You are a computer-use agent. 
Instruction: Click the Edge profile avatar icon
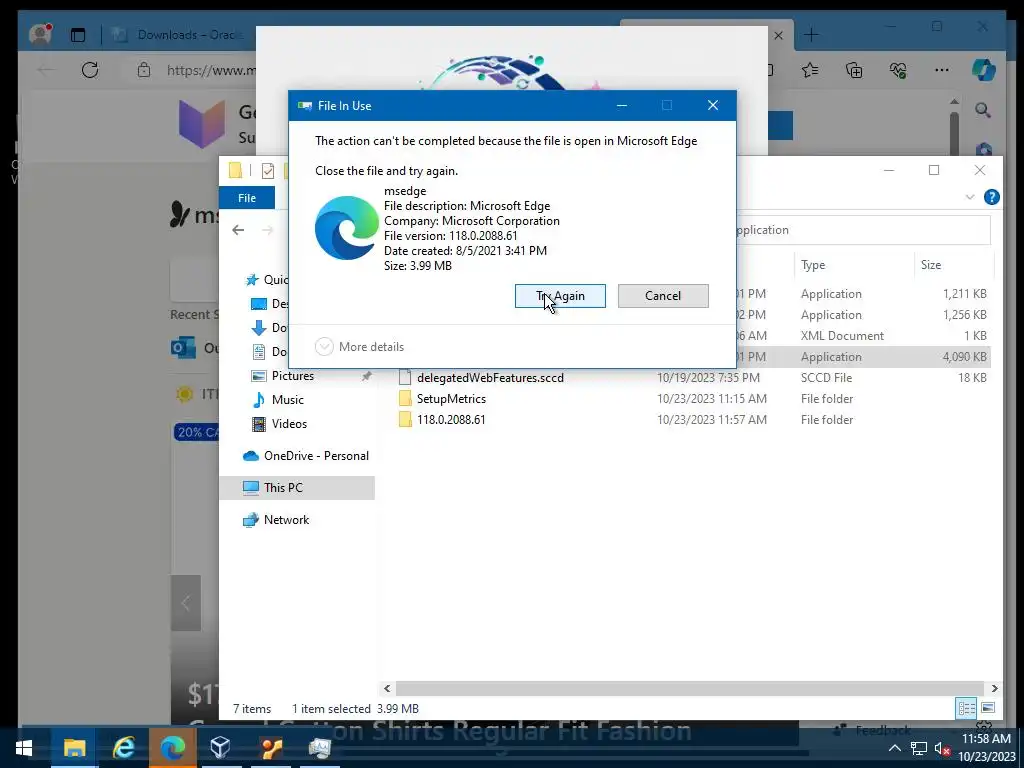pos(40,34)
